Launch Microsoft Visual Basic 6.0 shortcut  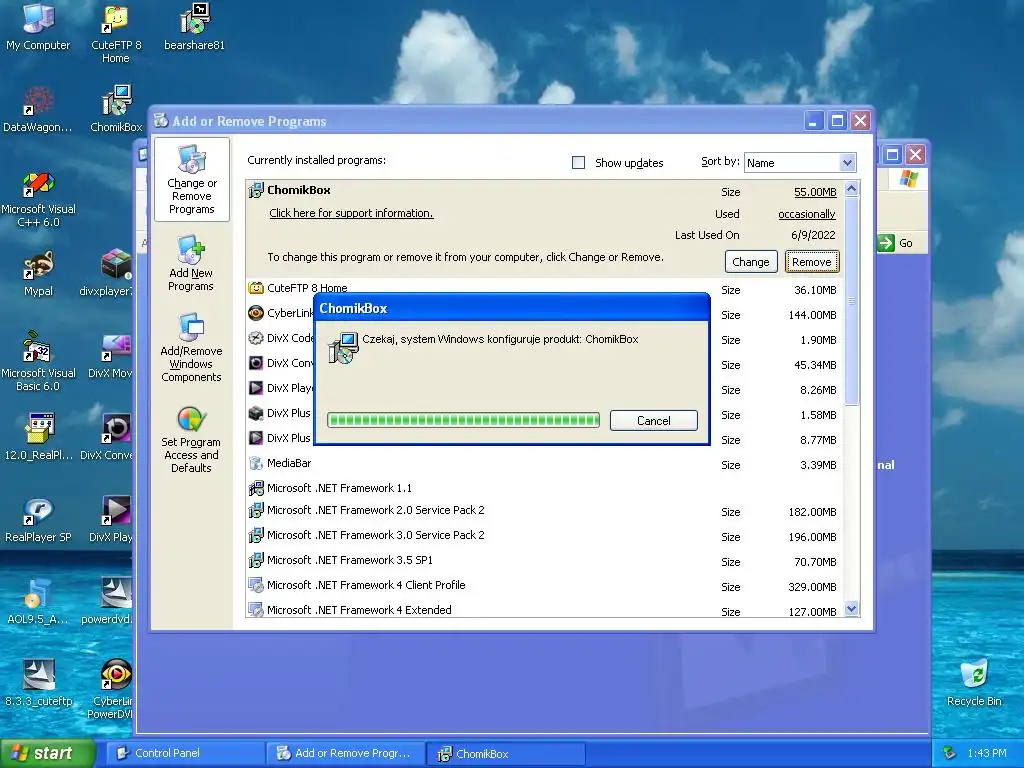tap(38, 362)
